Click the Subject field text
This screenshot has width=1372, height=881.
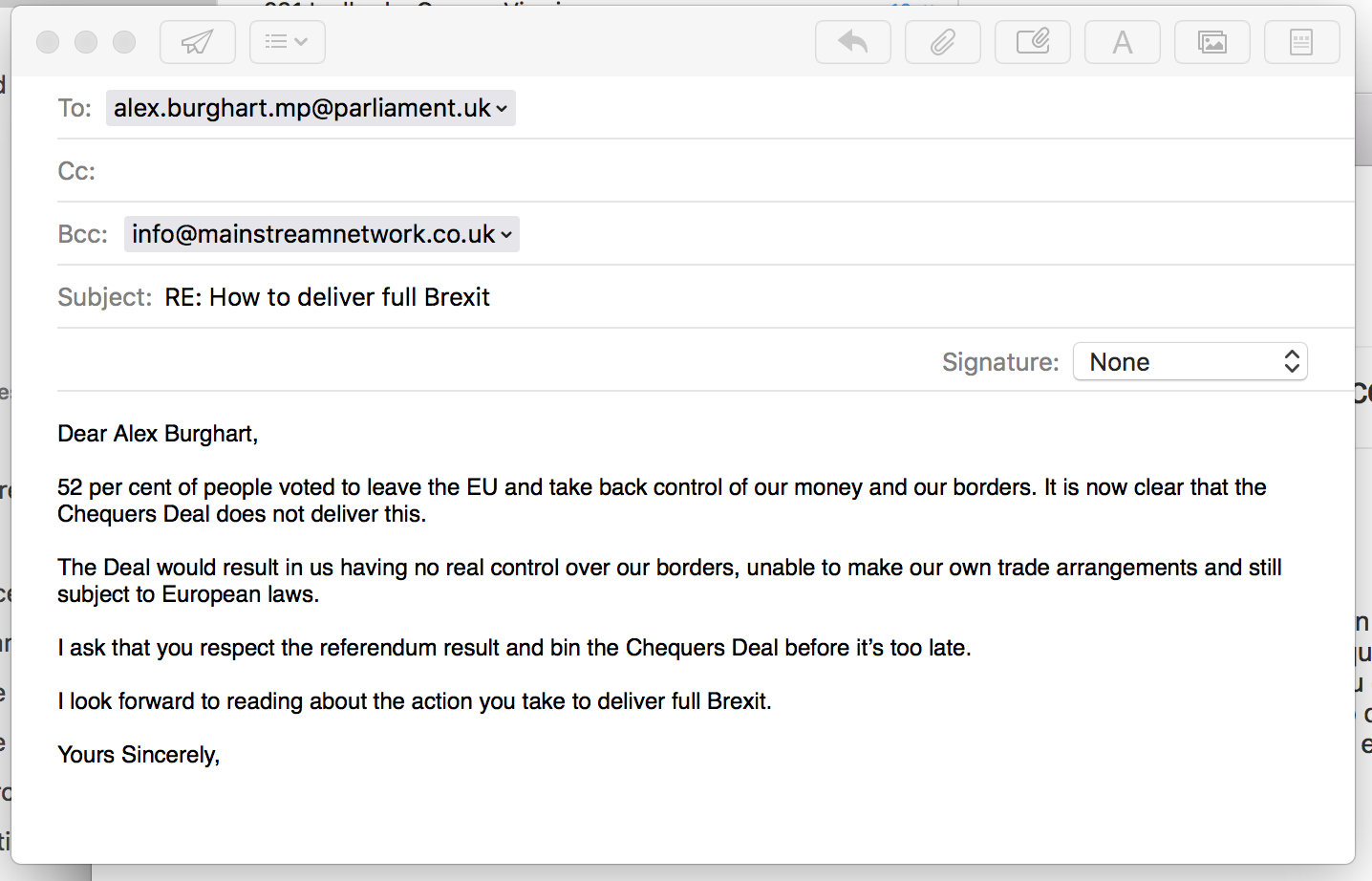[327, 297]
